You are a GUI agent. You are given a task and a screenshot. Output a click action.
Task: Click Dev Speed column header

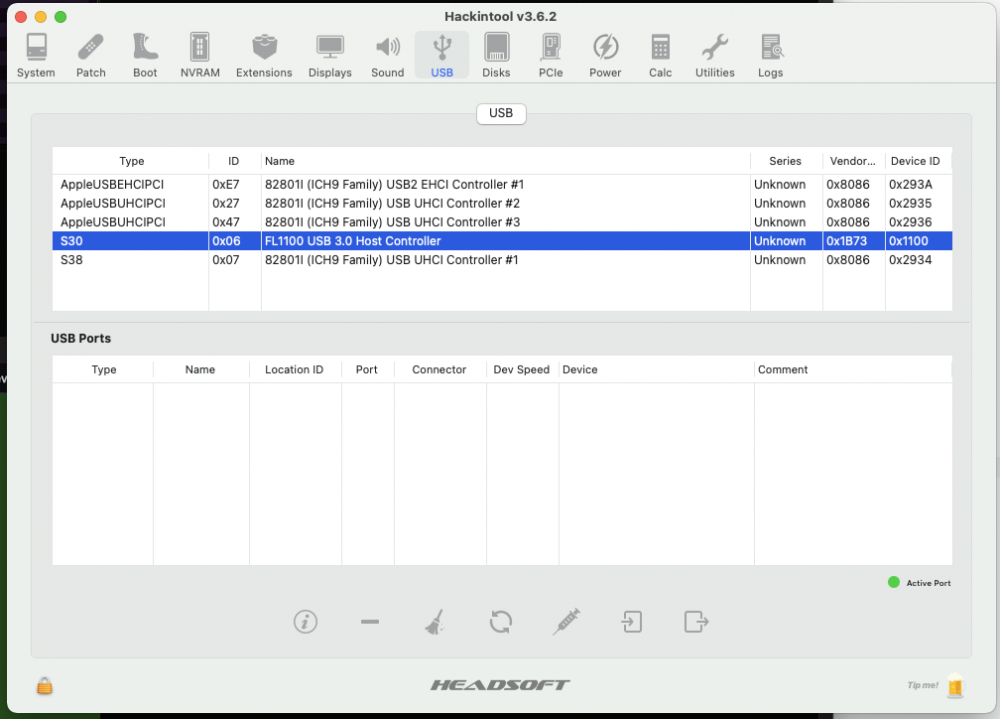tap(522, 370)
